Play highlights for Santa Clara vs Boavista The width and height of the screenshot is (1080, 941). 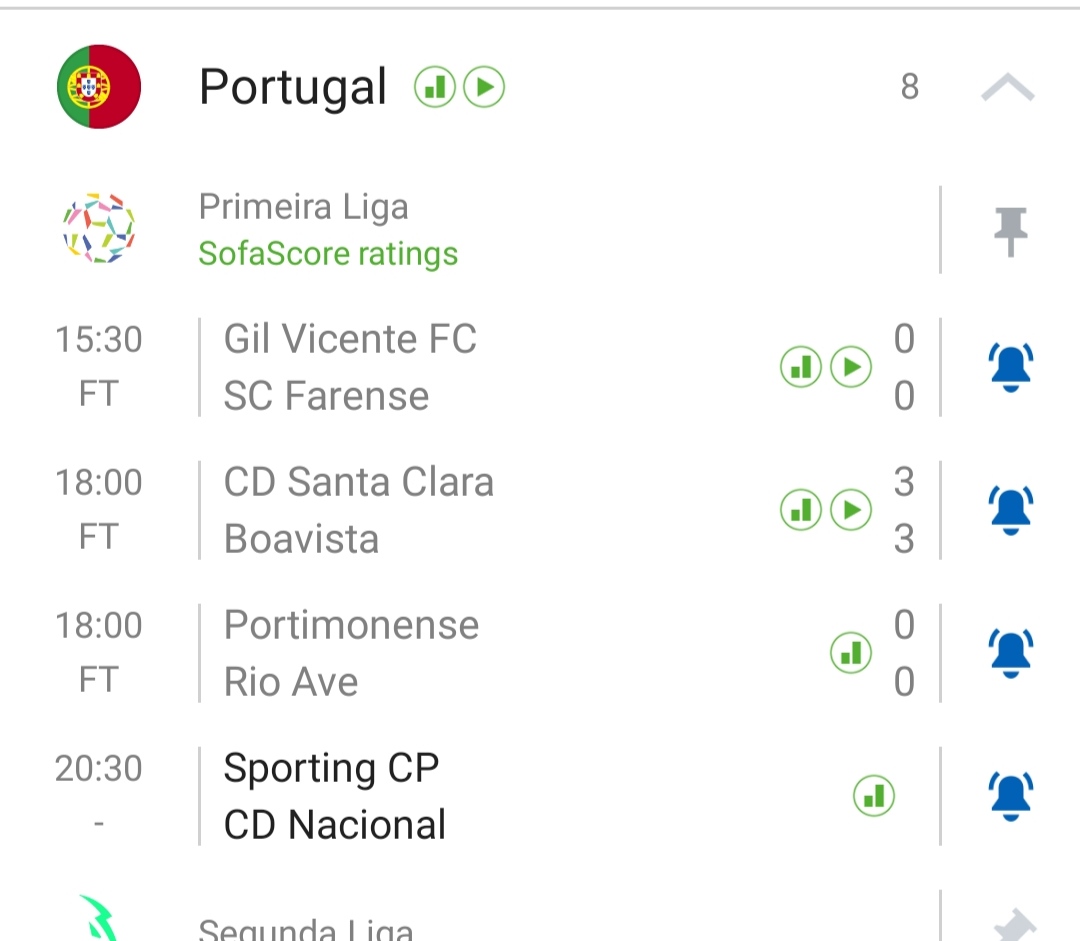852,511
